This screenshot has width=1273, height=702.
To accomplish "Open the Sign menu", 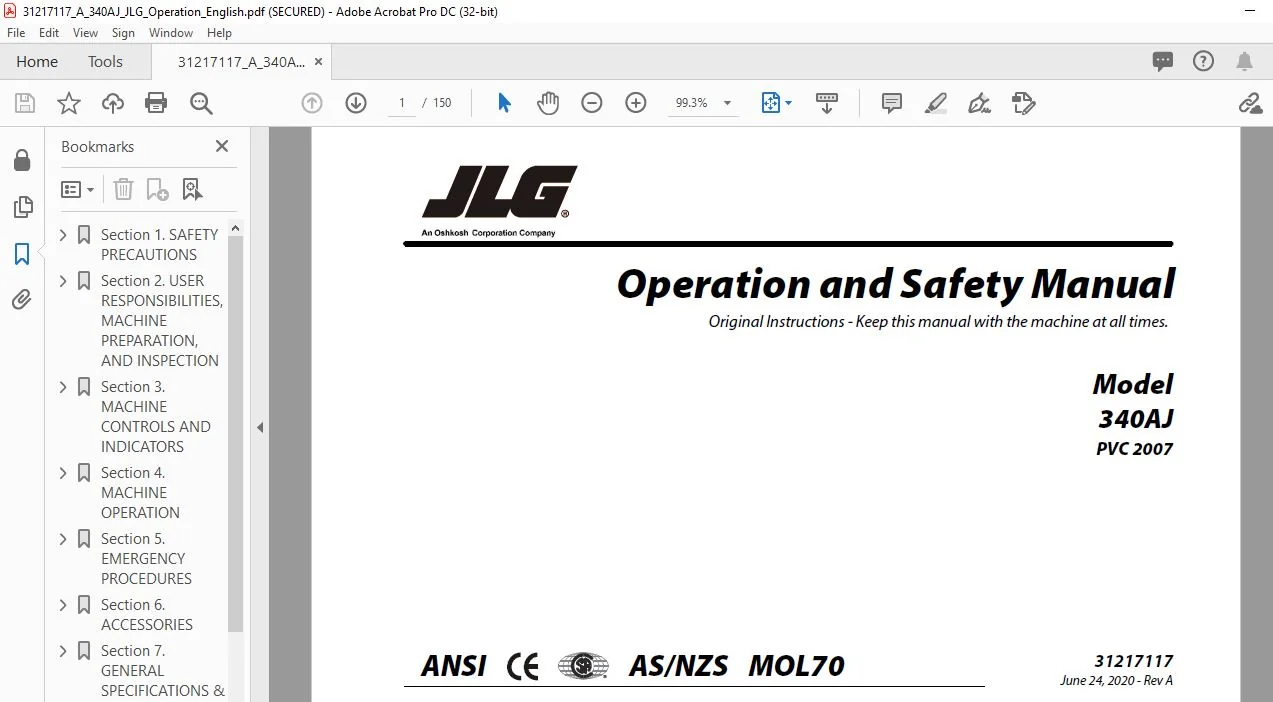I will tap(124, 33).
